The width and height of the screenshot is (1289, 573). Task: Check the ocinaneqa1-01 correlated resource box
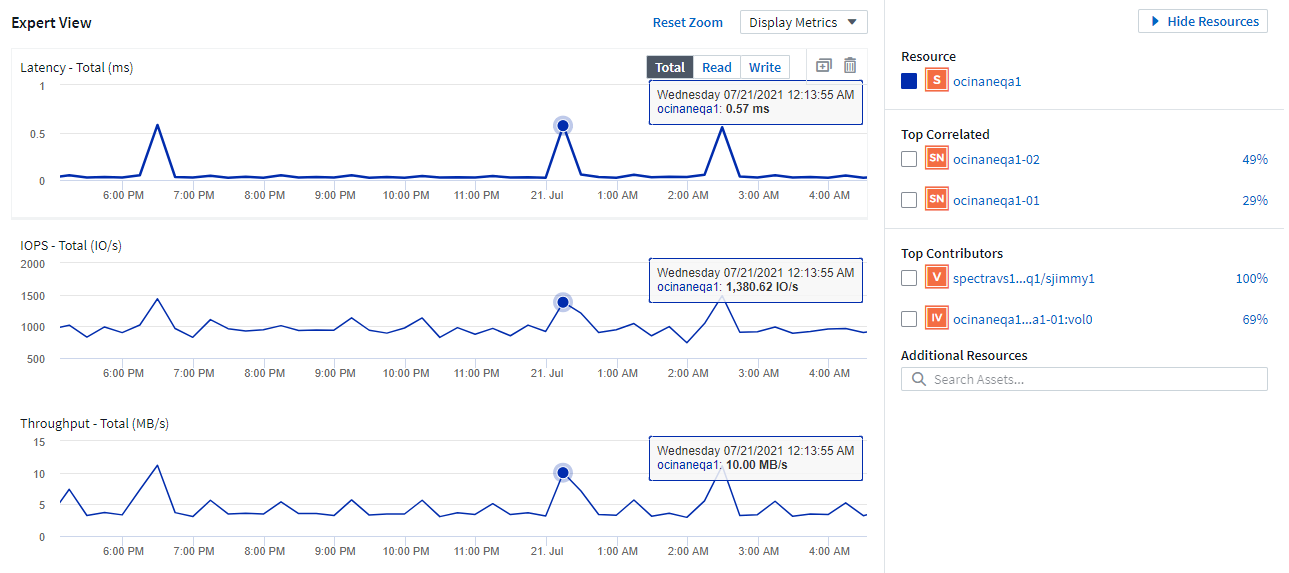pos(909,200)
